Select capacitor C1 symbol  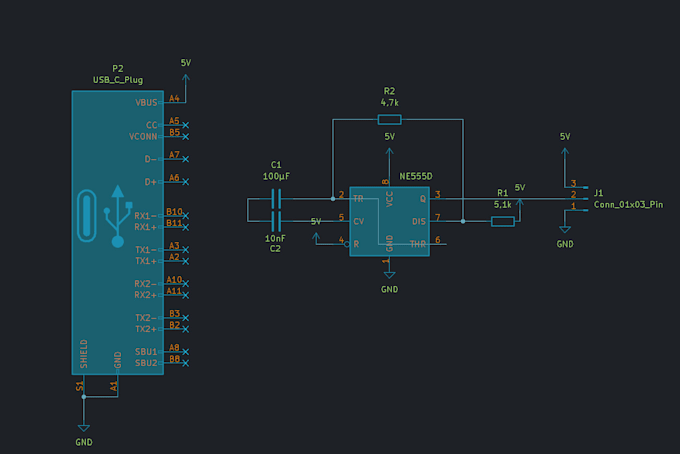tap(276, 199)
